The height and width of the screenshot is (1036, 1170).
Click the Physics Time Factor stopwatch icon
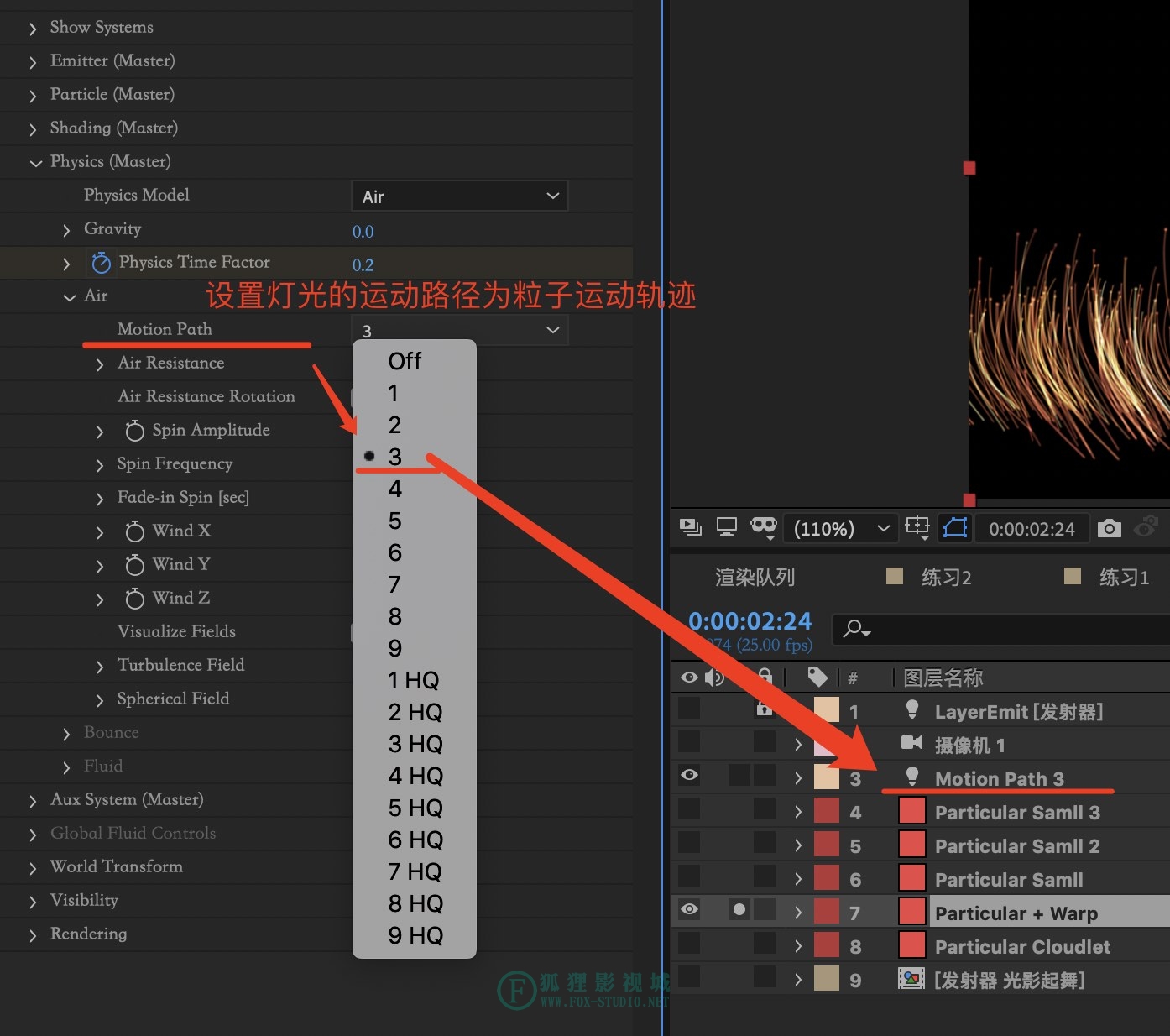click(101, 263)
